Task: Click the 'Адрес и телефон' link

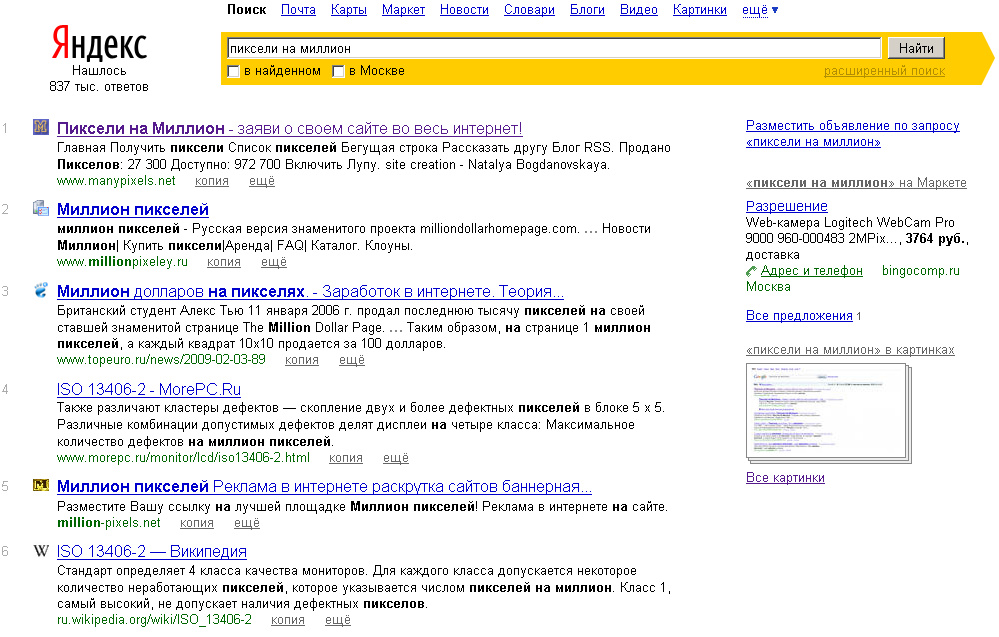Action: (812, 271)
